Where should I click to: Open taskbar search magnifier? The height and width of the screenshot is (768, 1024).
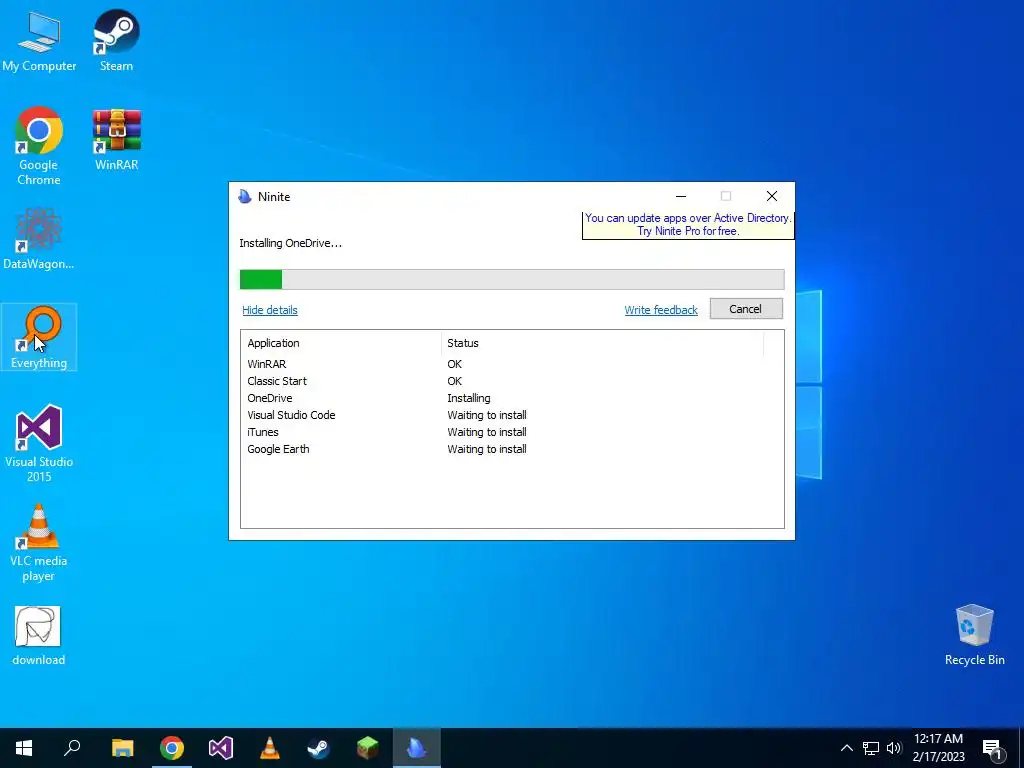pyautogui.click(x=72, y=748)
